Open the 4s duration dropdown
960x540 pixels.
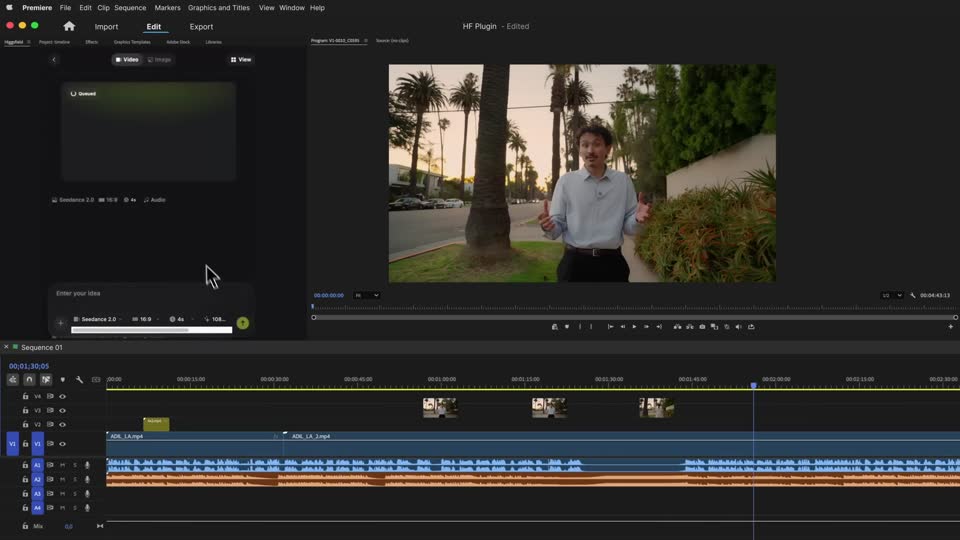tap(180, 319)
